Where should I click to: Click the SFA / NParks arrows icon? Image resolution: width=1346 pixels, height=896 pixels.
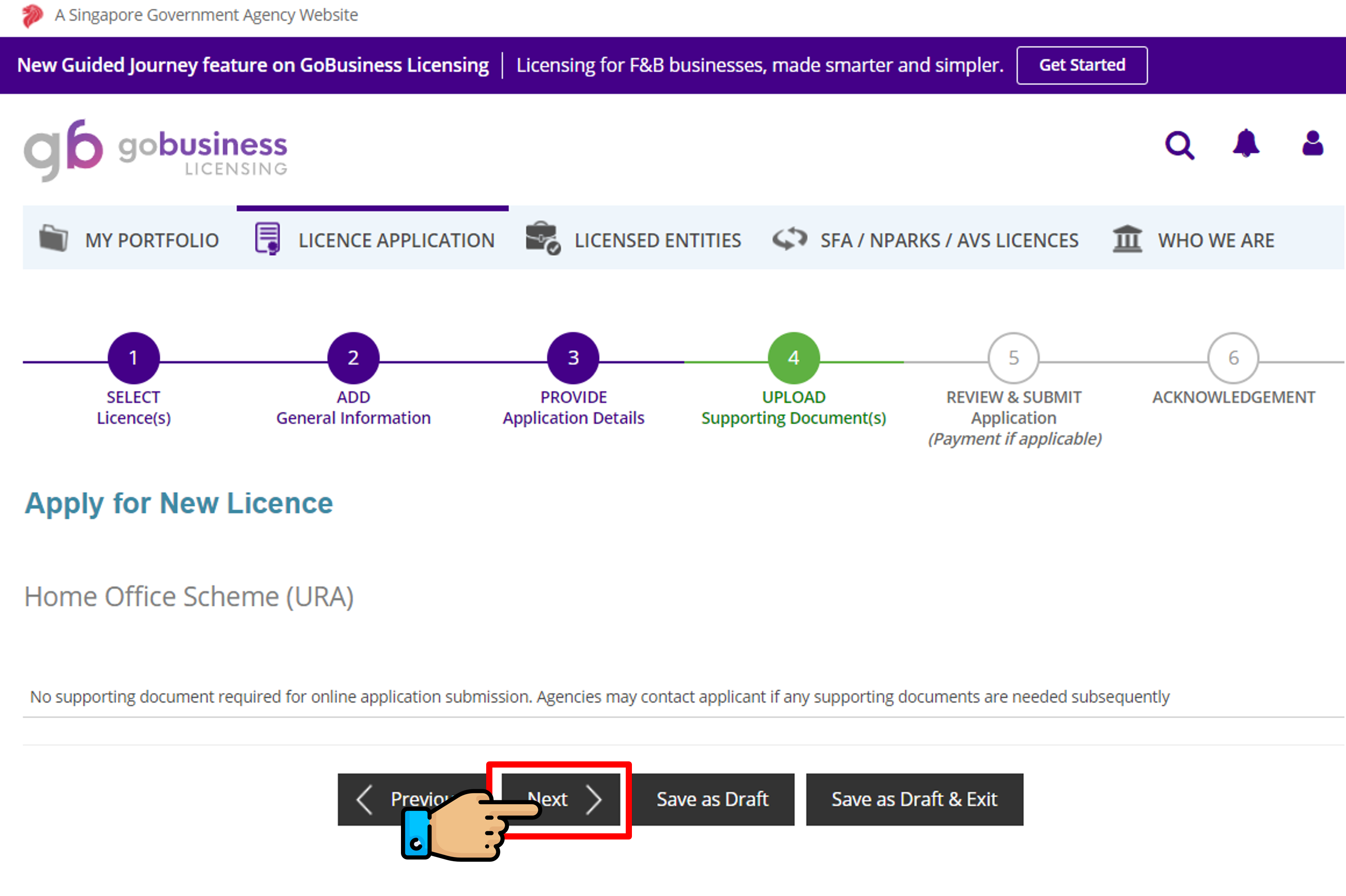[x=790, y=239]
